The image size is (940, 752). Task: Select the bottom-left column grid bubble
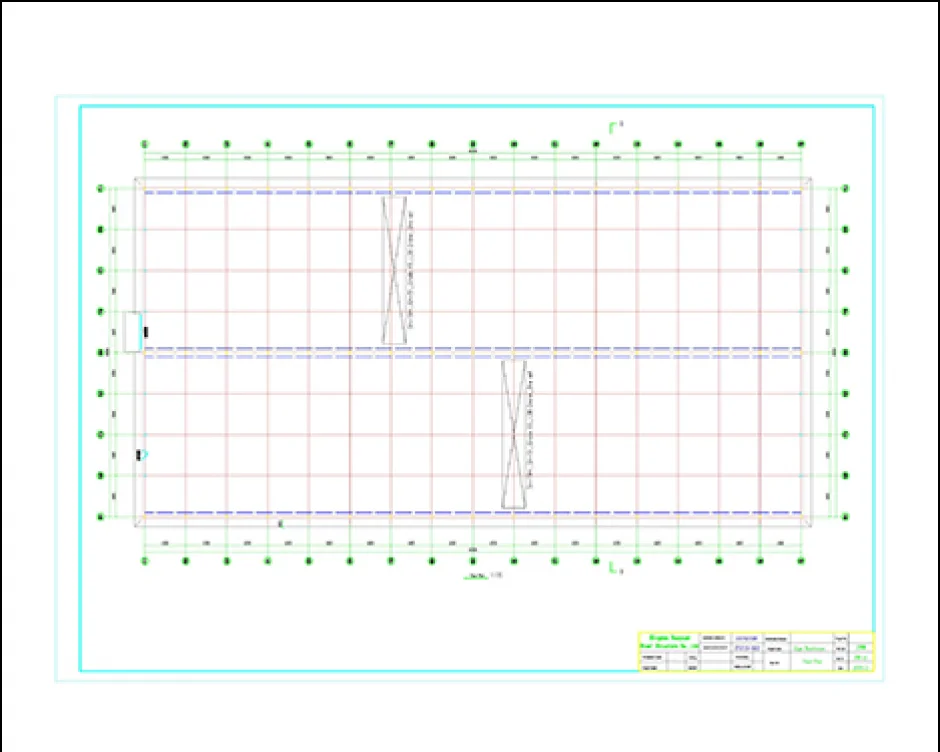(x=144, y=561)
